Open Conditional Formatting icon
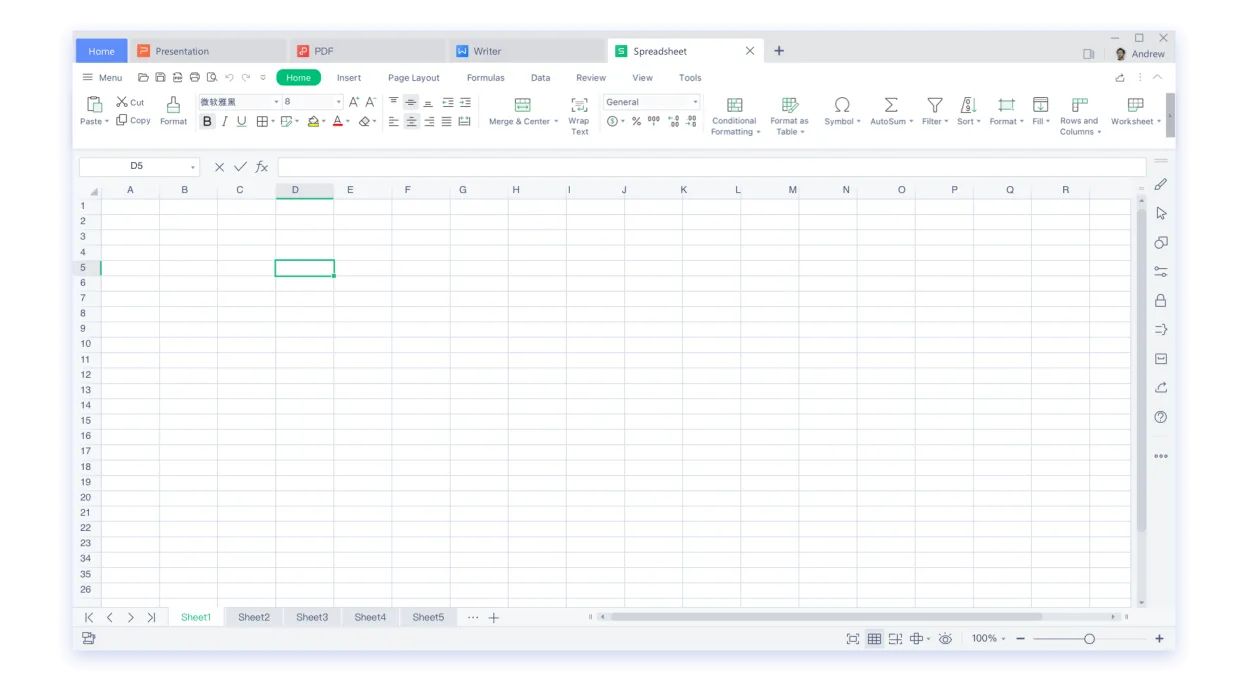The width and height of the screenshot is (1248, 691). 734,105
